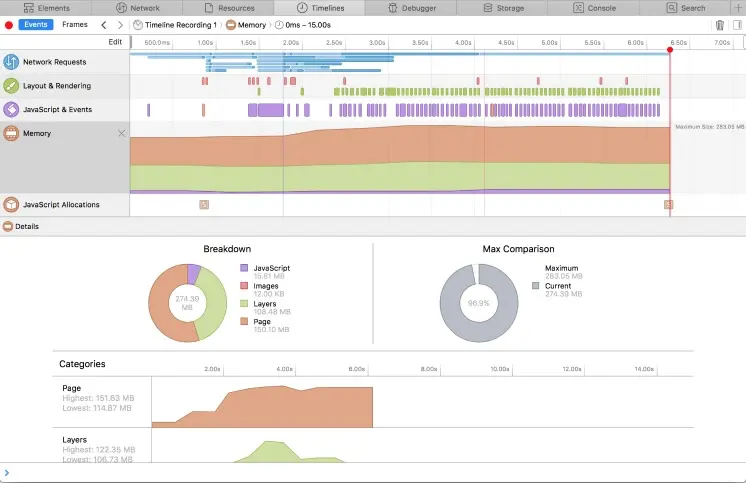
Task: Select the JavaScript & Events timeline icon
Action: click(x=11, y=109)
